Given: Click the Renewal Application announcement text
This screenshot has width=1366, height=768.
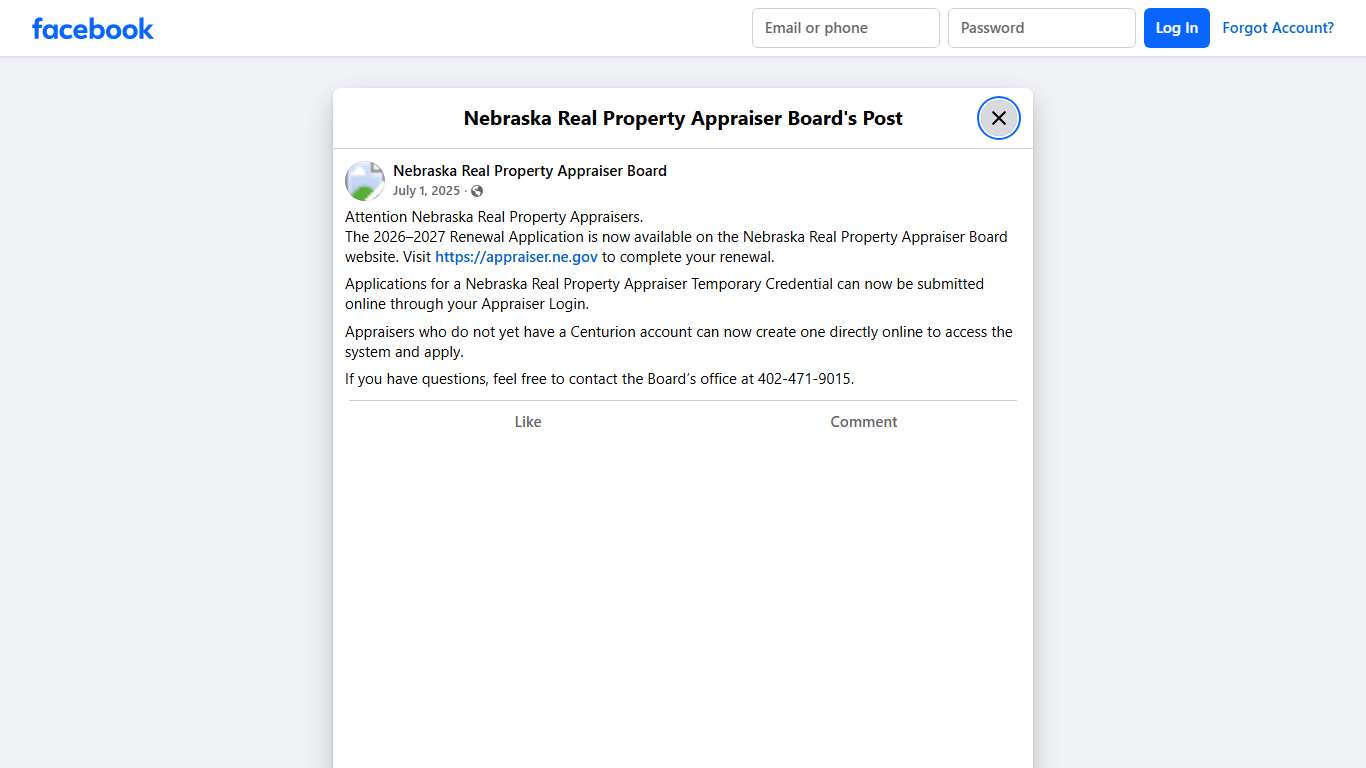Looking at the screenshot, I should pos(676,236).
